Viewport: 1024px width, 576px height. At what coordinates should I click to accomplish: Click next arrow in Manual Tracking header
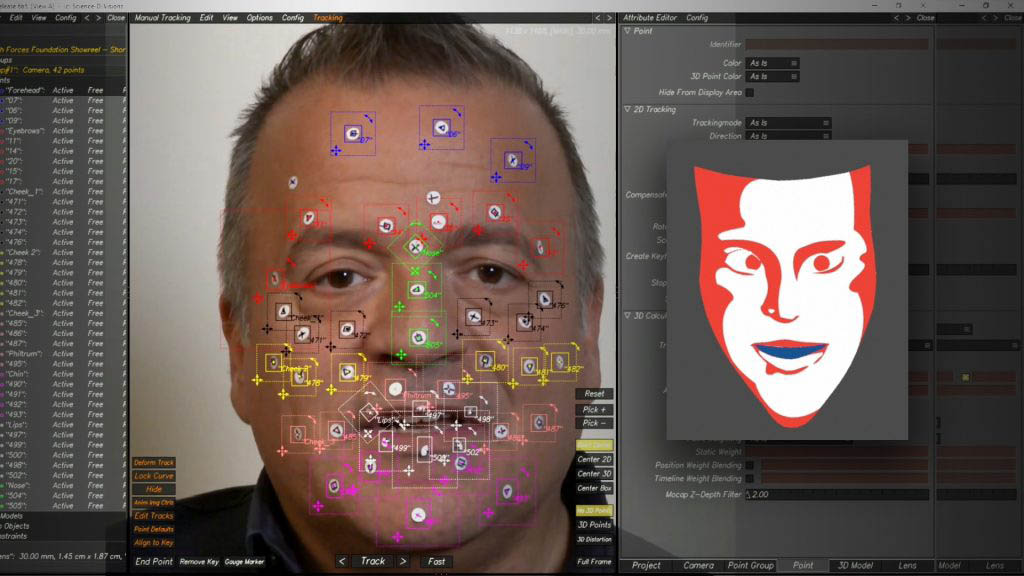point(609,18)
